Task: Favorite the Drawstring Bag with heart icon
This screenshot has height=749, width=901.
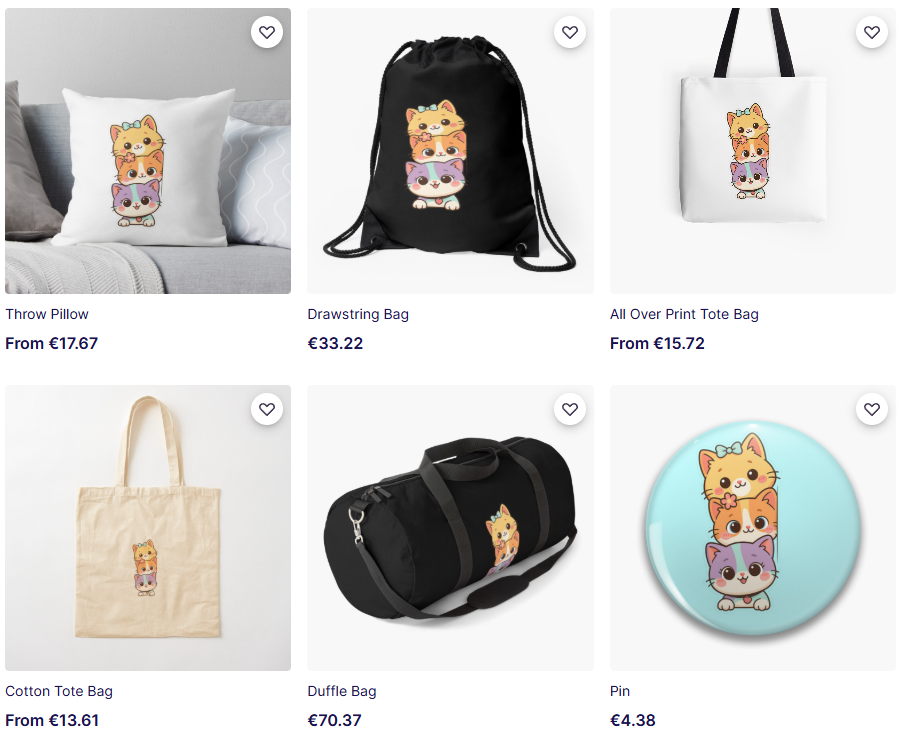Action: 569,32
